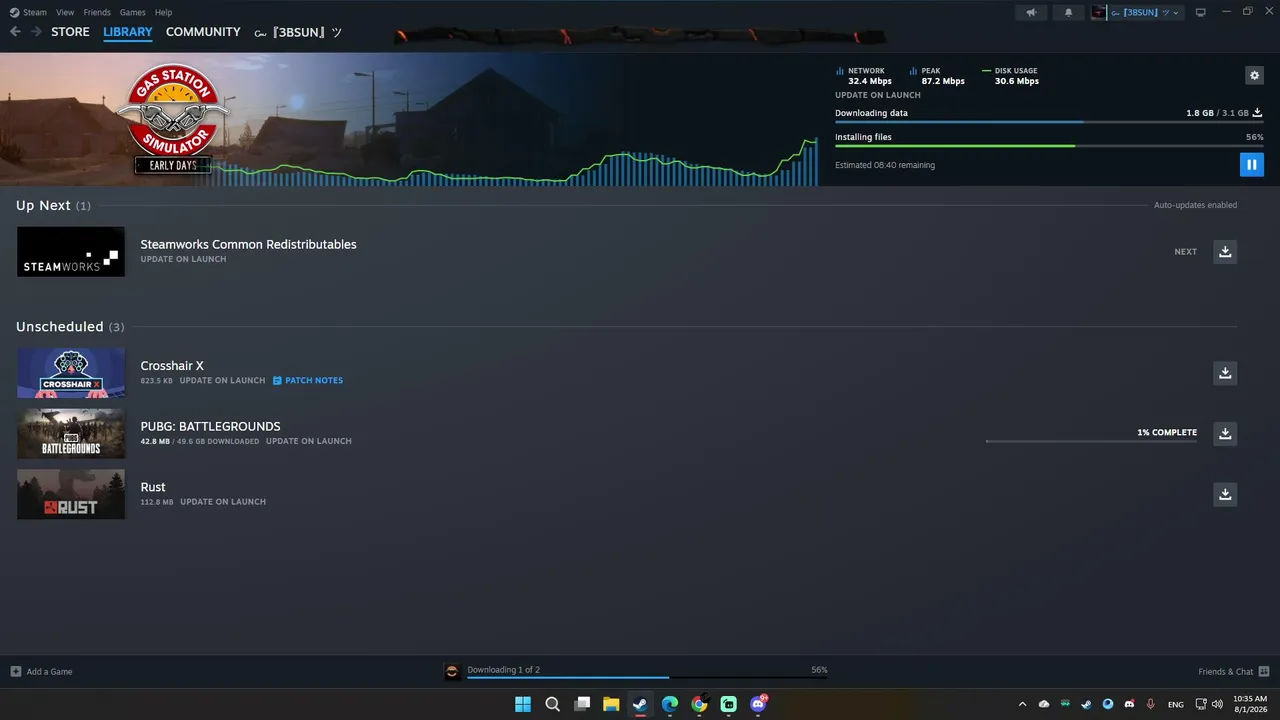Open the Games menu
1280x720 pixels.
tap(132, 12)
